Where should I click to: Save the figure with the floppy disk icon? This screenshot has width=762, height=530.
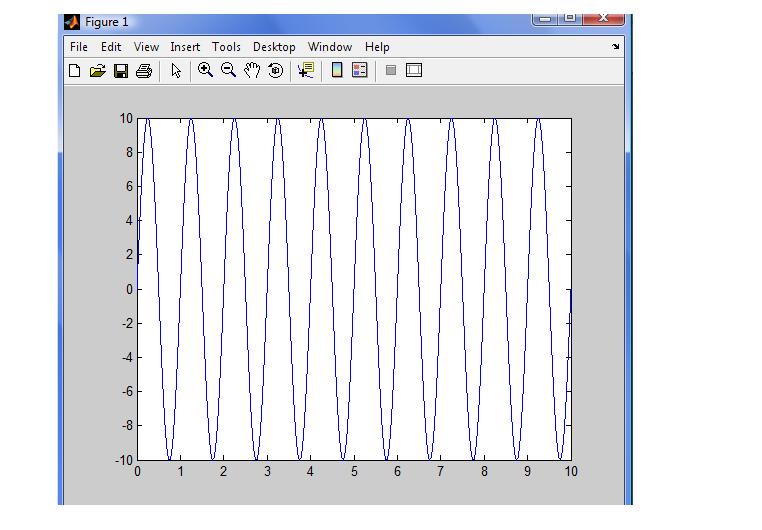tap(121, 70)
